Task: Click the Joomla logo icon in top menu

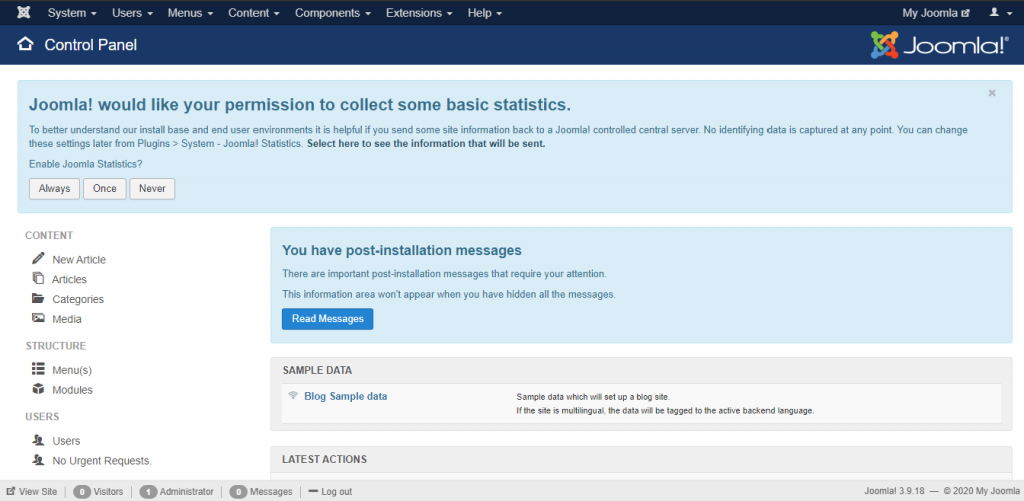Action: coord(24,12)
